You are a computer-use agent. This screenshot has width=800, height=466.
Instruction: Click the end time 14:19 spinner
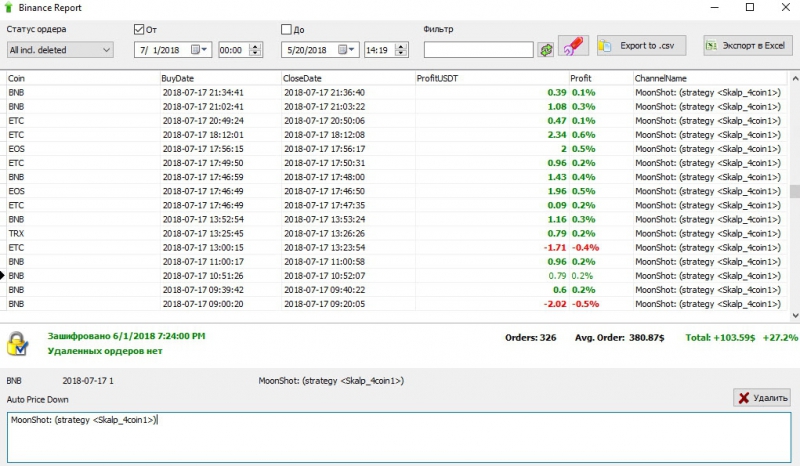click(402, 50)
